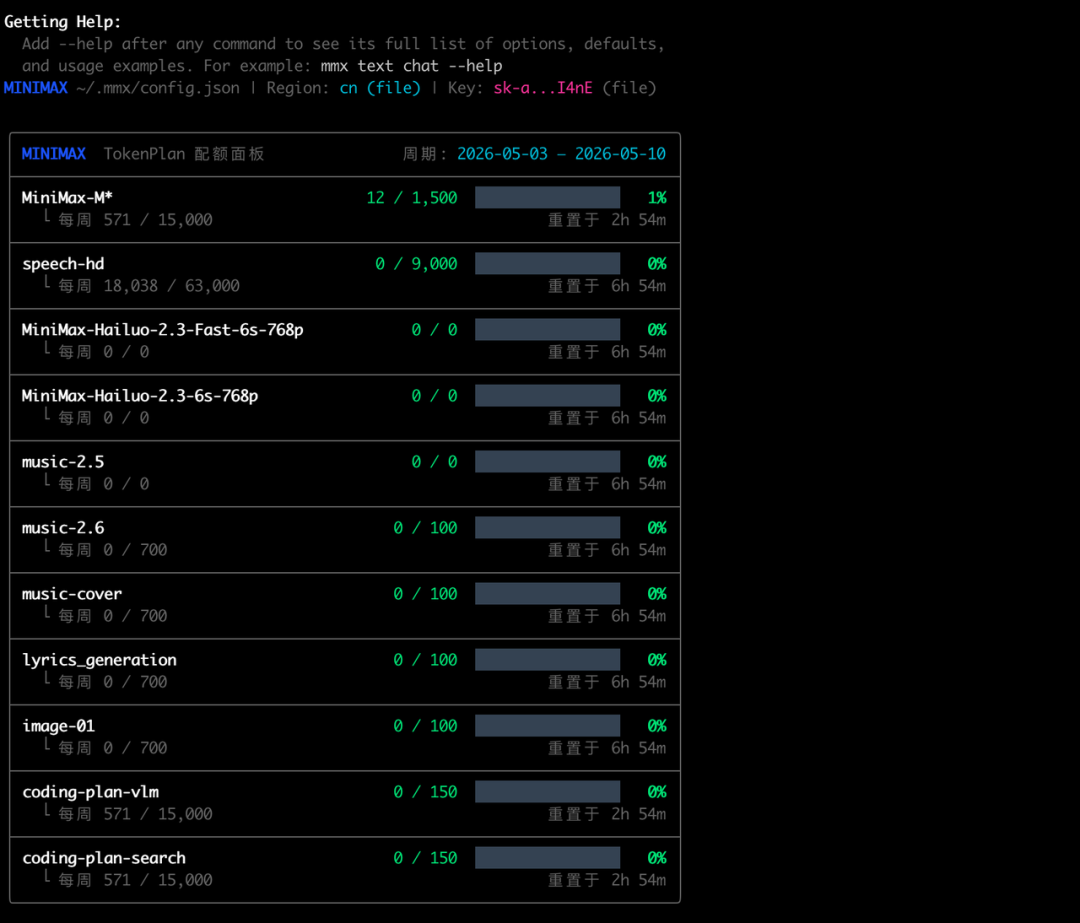1080x923 pixels.
Task: Click the "TokenPlan 配额面板" panel title
Action: pyautogui.click(x=184, y=154)
